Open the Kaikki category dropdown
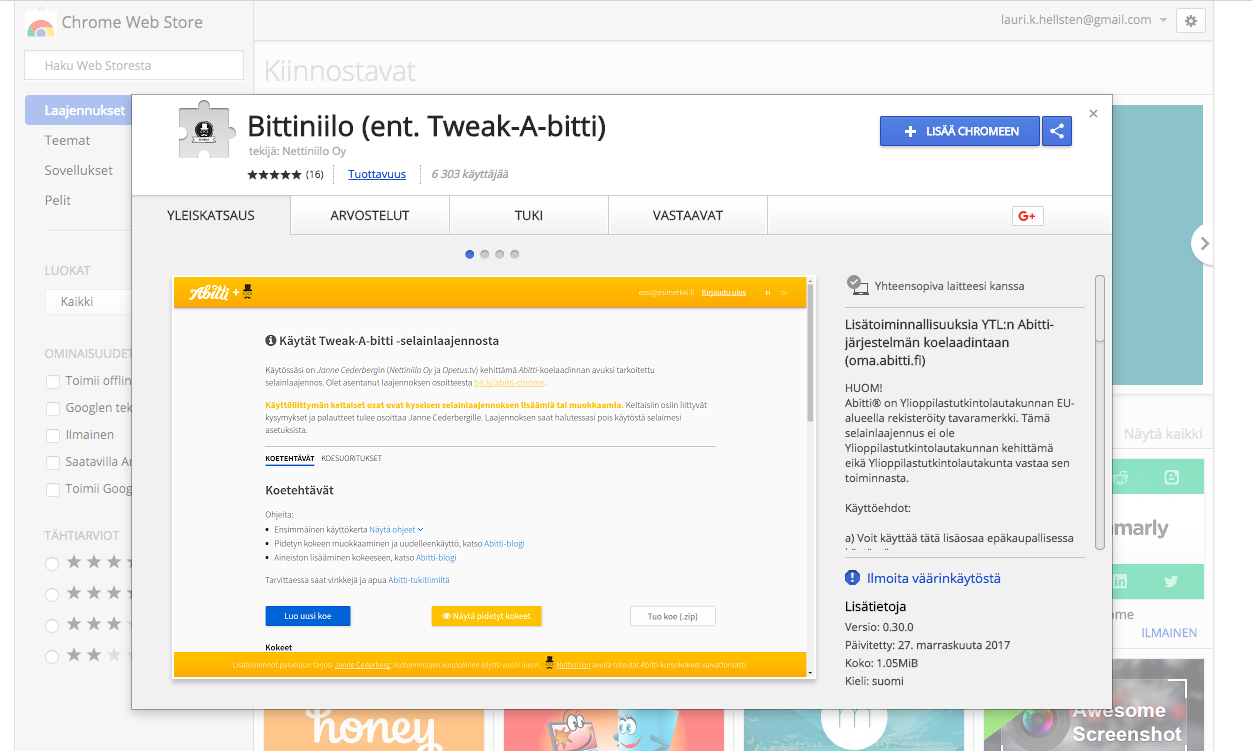The width and height of the screenshot is (1252, 751). coord(88,301)
